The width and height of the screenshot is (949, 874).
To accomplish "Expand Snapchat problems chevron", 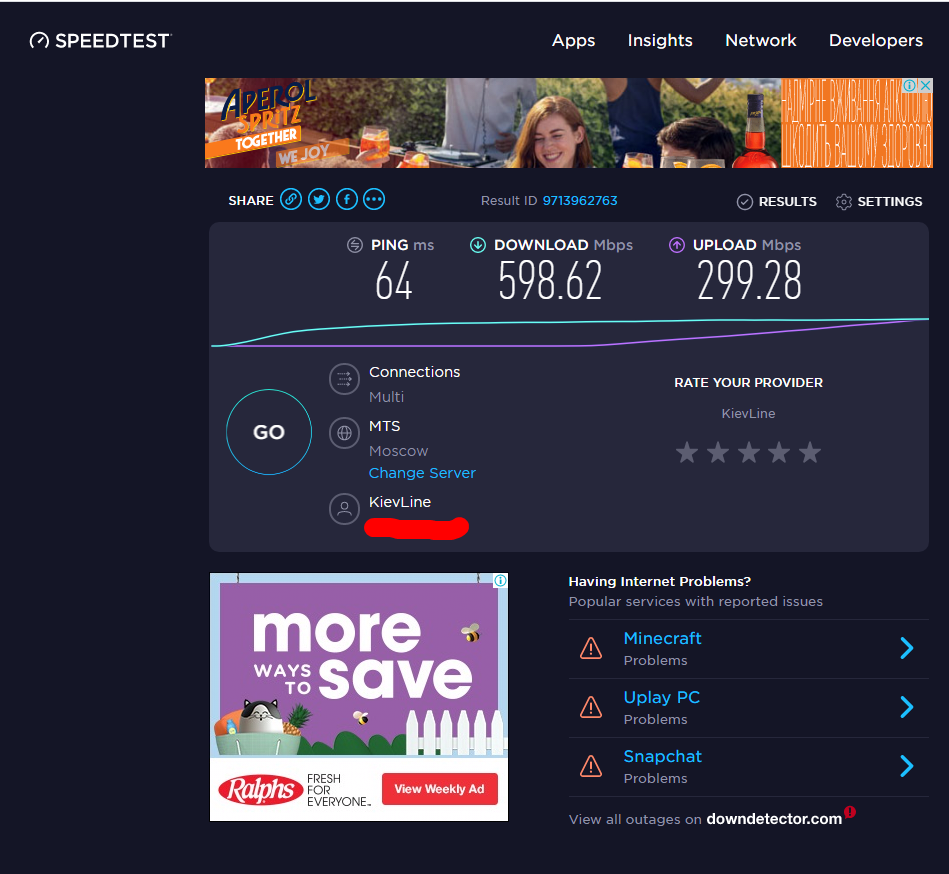I will [x=907, y=766].
